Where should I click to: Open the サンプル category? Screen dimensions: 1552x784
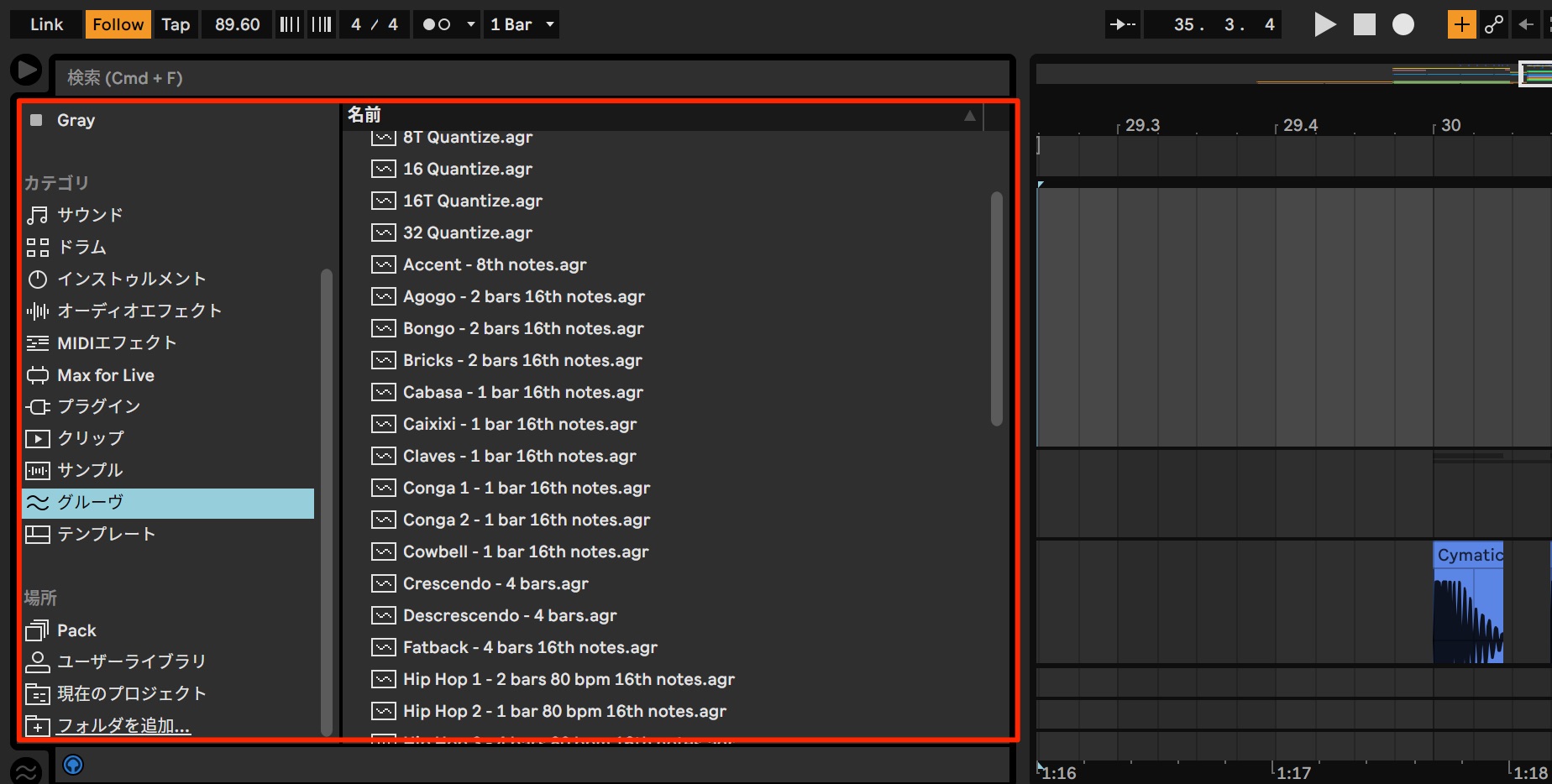tap(90, 470)
